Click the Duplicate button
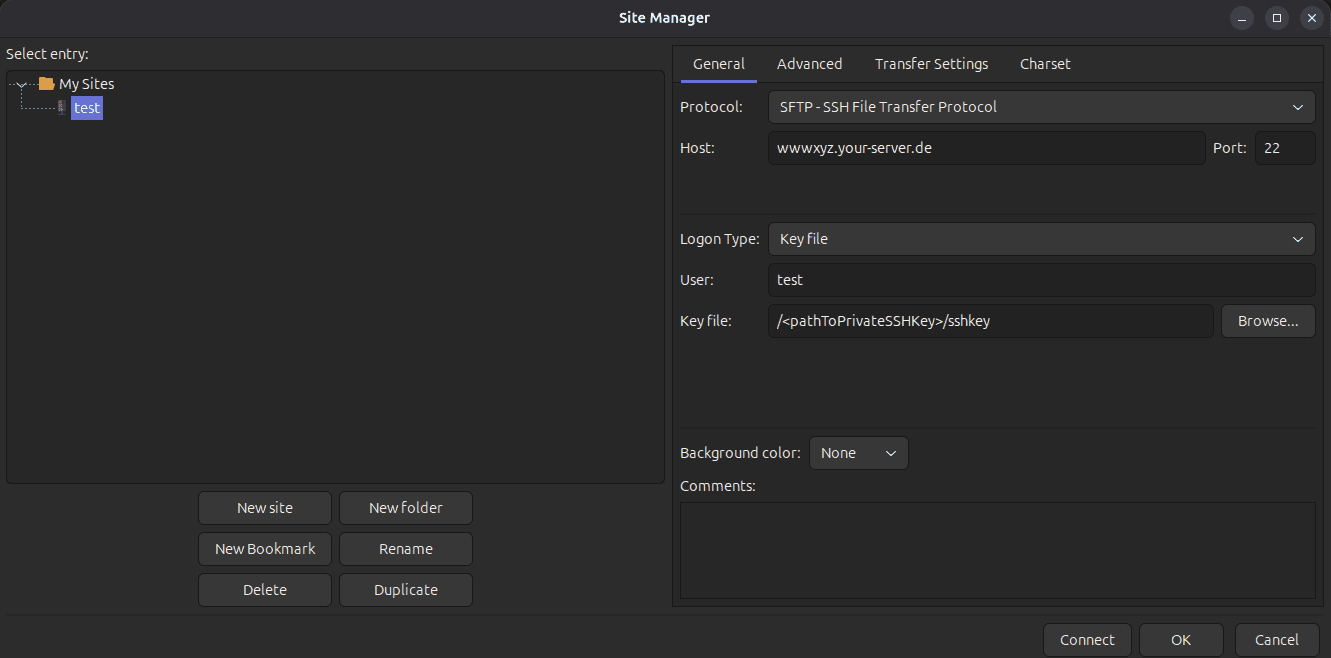 coord(405,590)
